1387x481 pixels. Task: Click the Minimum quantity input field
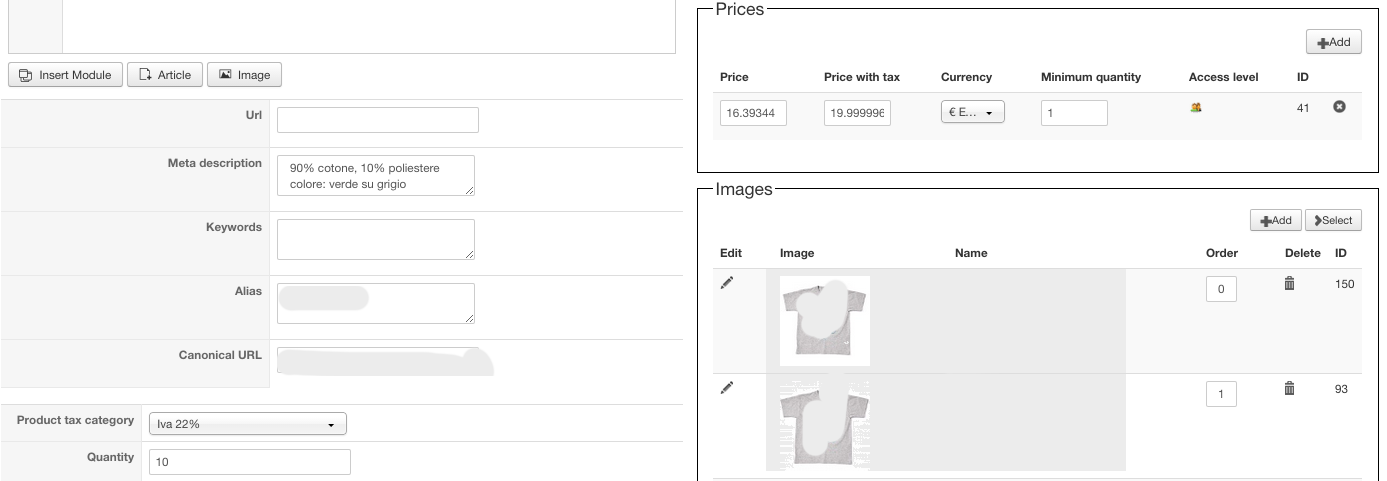pos(1073,113)
